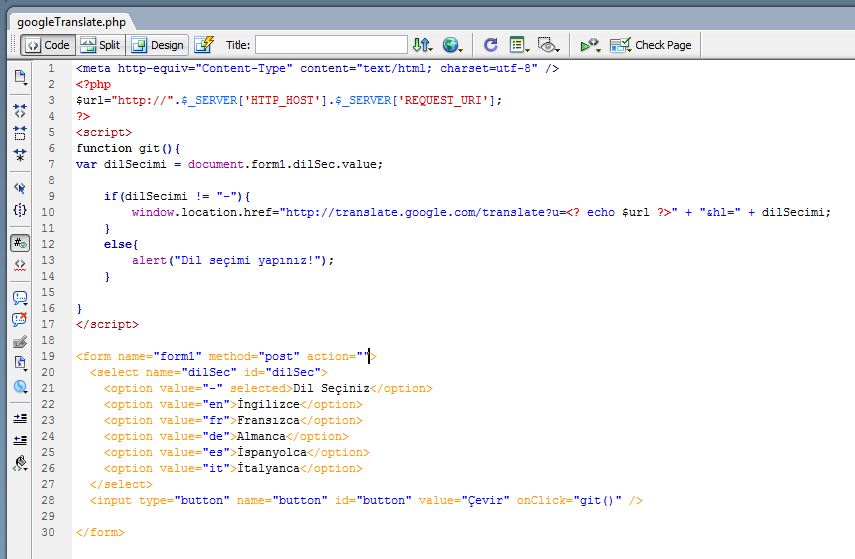Click the 'else{' statement on line 12
This screenshot has height=559, width=855.
coord(121,244)
